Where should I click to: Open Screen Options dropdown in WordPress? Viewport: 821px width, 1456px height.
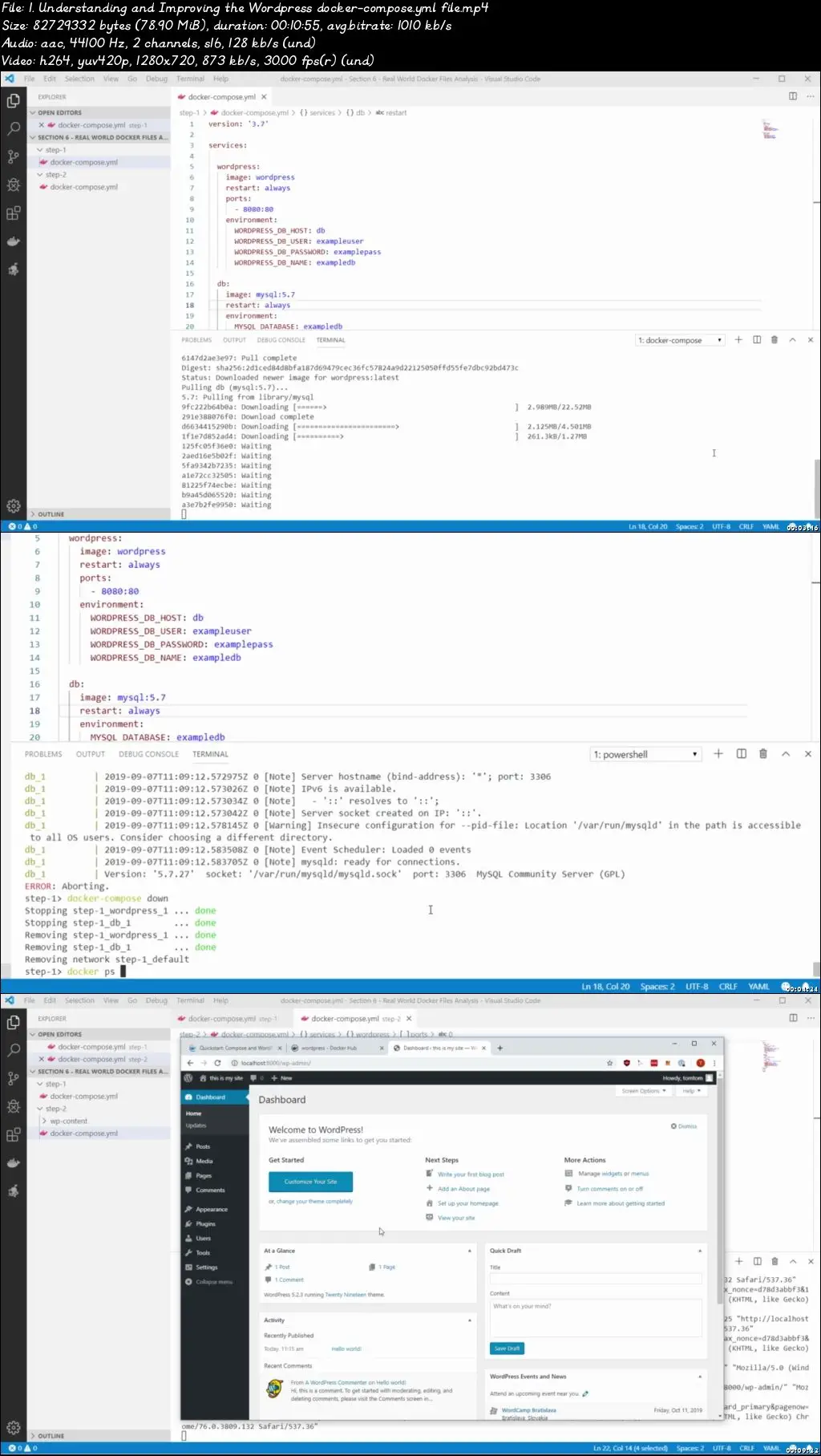(x=644, y=1091)
